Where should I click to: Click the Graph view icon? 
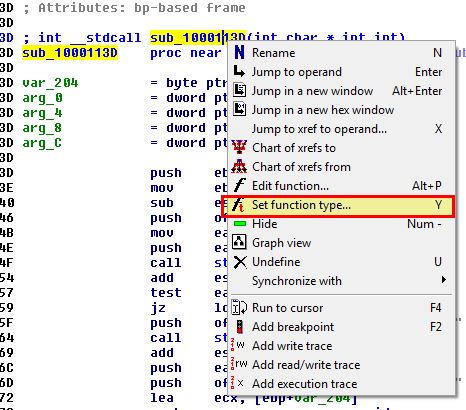239,242
